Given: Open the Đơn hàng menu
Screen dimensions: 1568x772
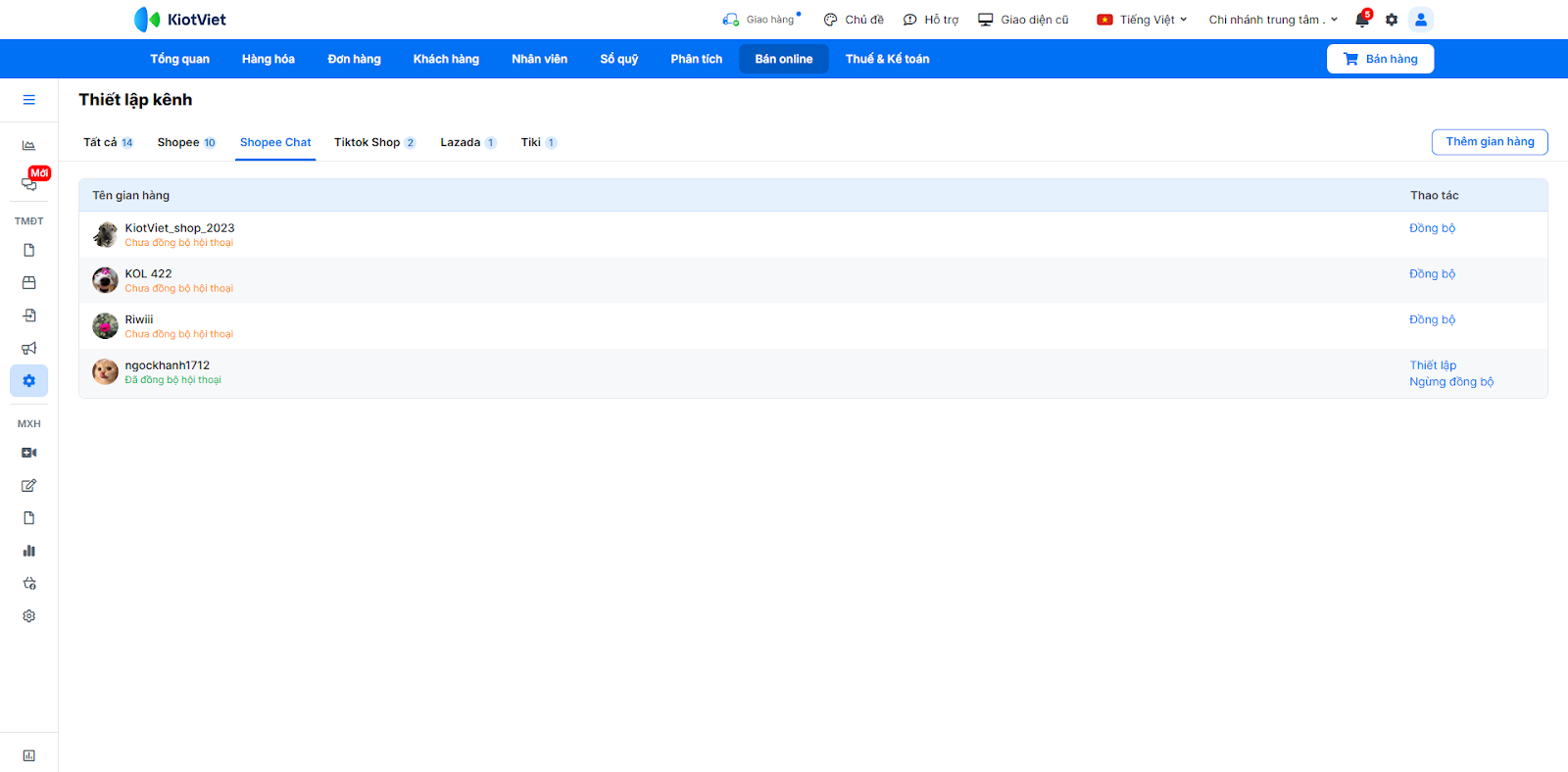Looking at the screenshot, I should point(355,59).
